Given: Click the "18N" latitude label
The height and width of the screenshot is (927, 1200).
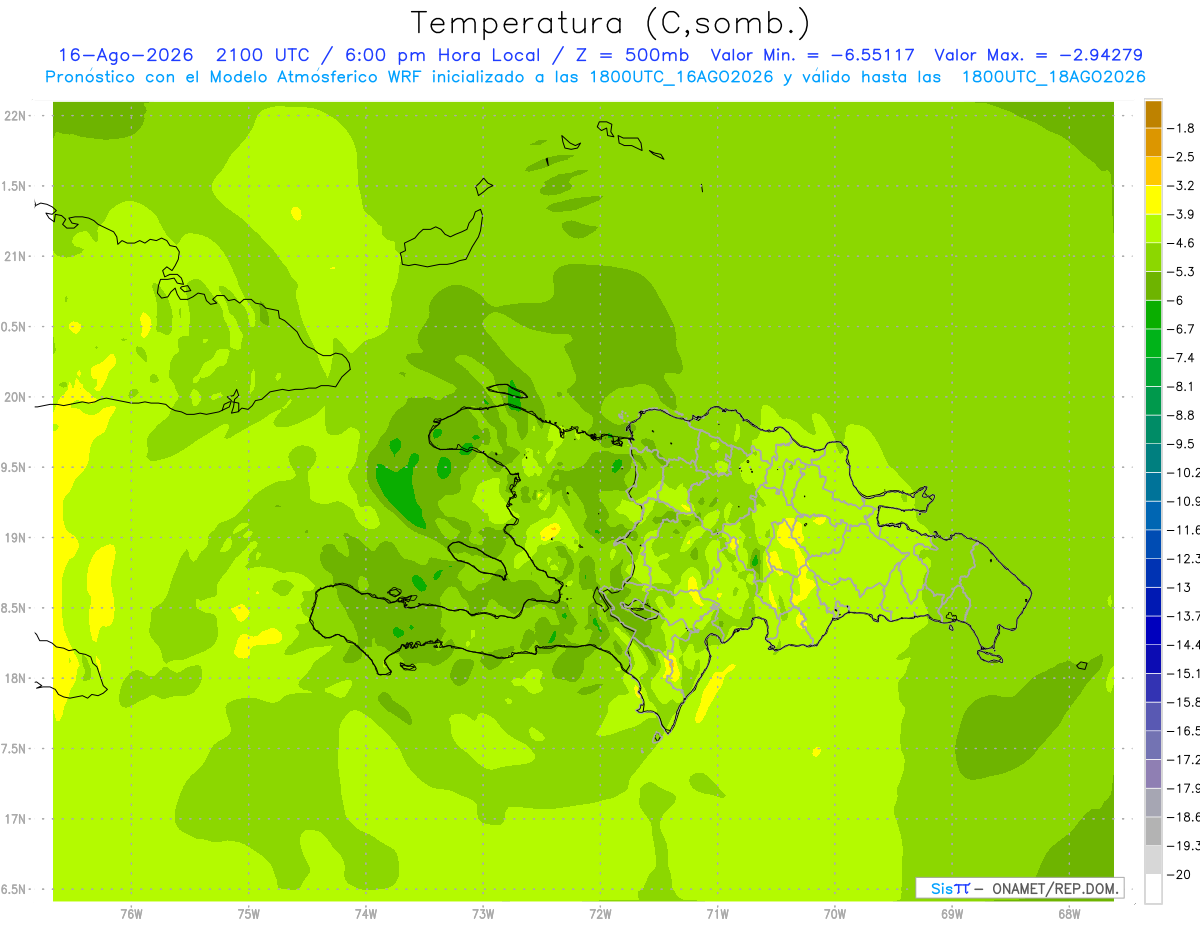Looking at the screenshot, I should tap(16, 678).
